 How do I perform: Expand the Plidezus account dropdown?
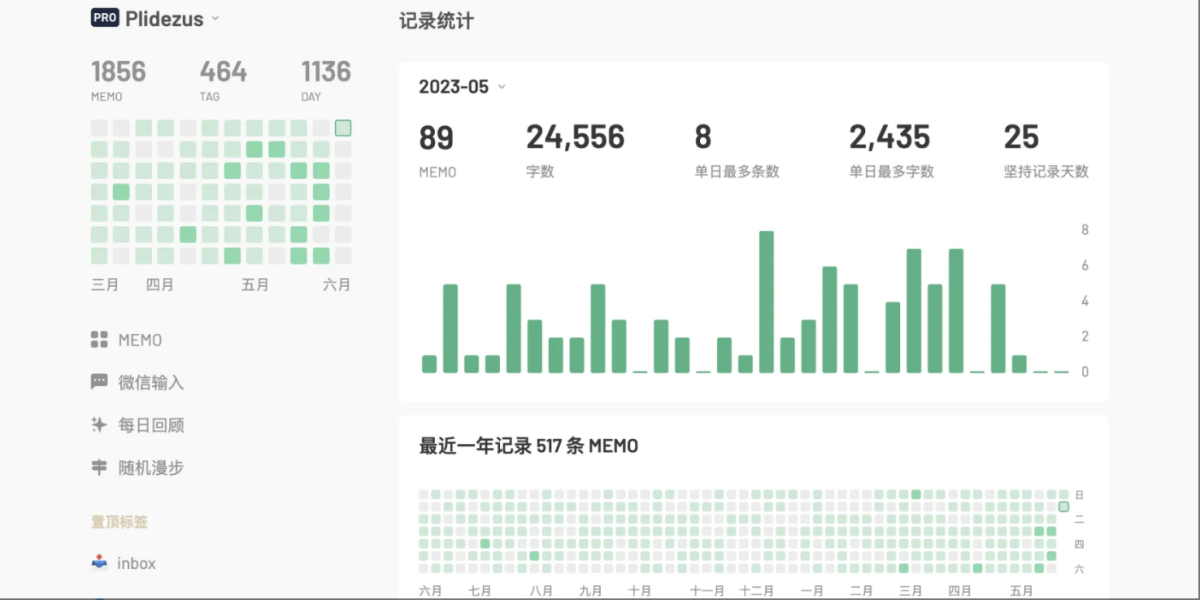(215, 19)
